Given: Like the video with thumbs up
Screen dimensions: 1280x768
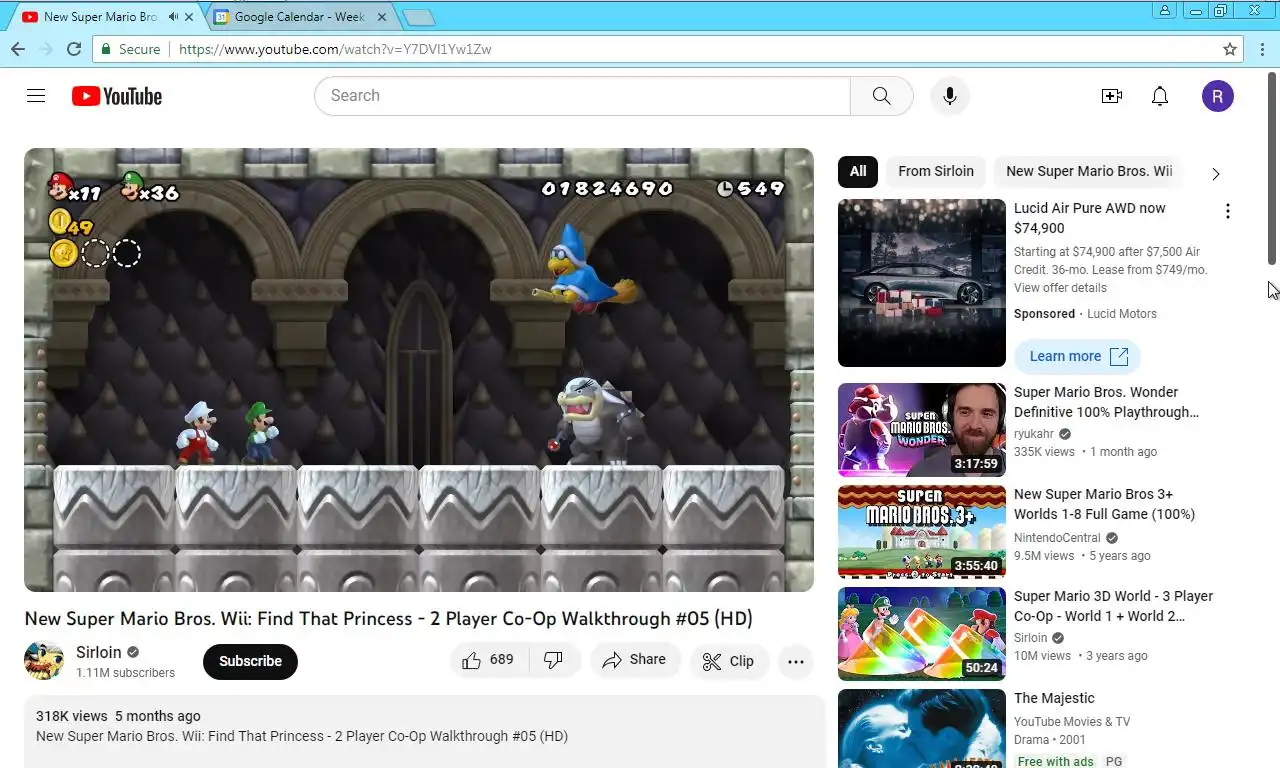Looking at the screenshot, I should 472,660.
